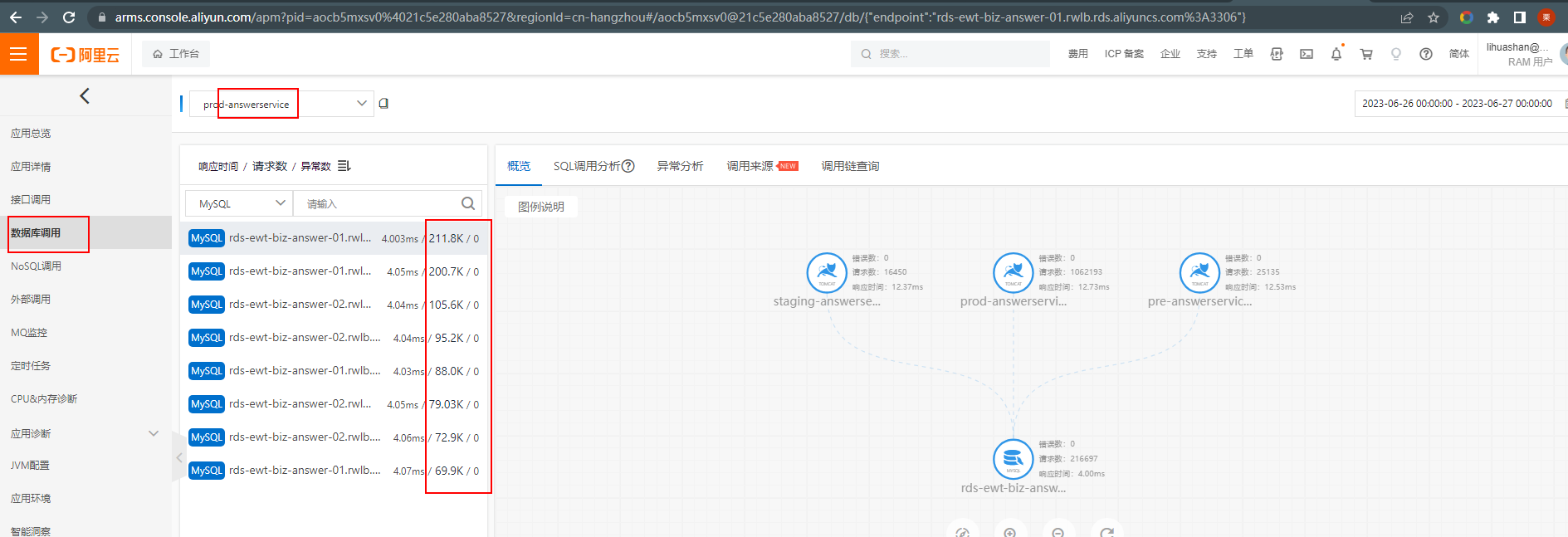Open the date range picker
The image size is (1568, 537).
(1459, 104)
